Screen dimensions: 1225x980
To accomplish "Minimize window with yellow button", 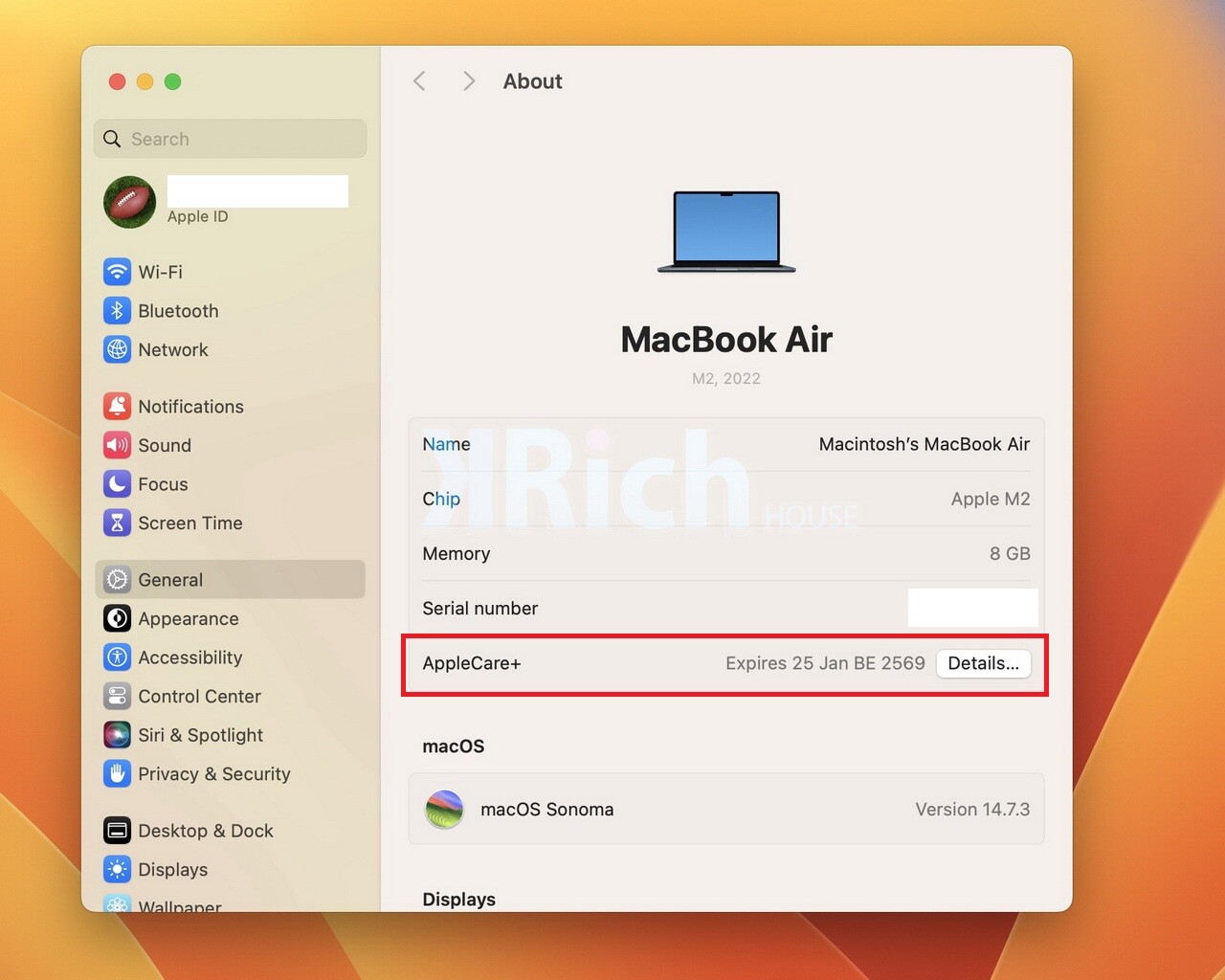I will click(x=145, y=81).
